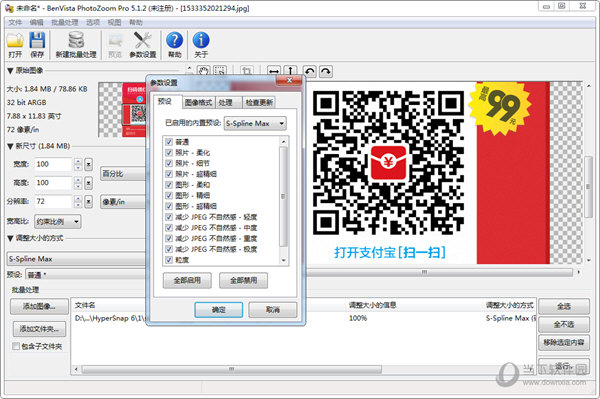Toggle 减少 JPEG 不自然感 - 重度 checkbox

[x=169, y=238]
